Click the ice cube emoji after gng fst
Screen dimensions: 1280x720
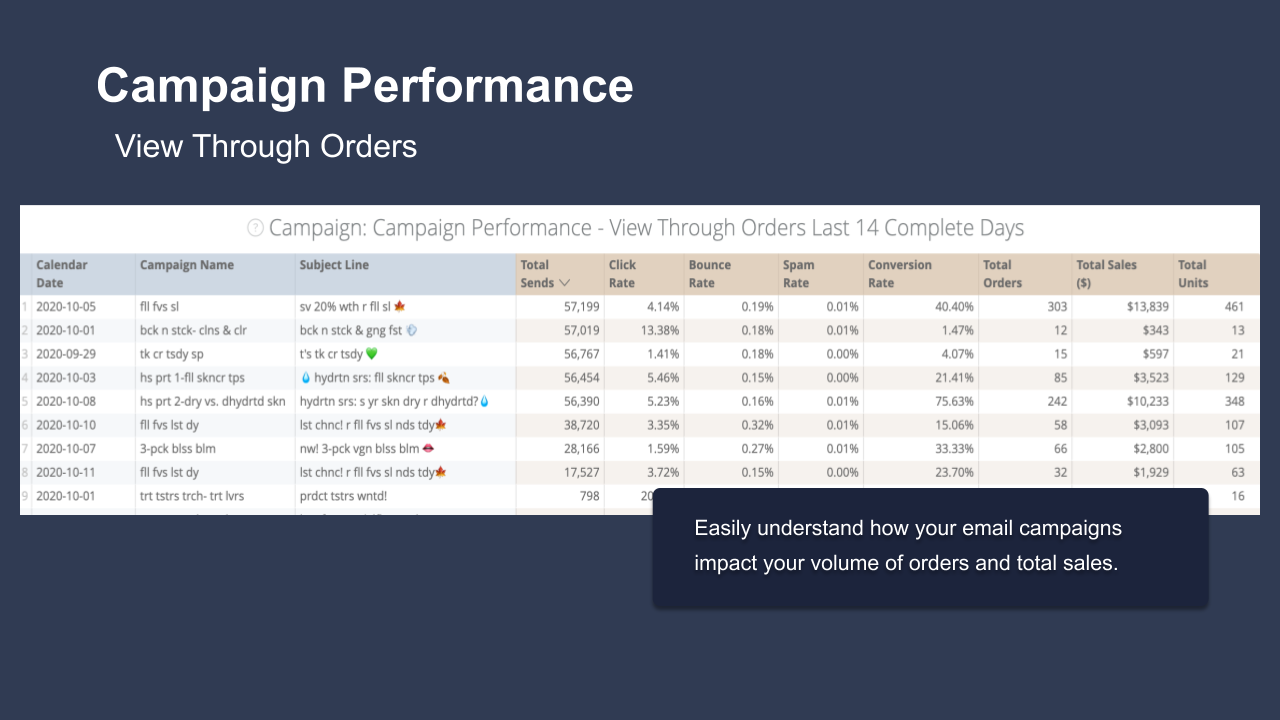pos(412,330)
